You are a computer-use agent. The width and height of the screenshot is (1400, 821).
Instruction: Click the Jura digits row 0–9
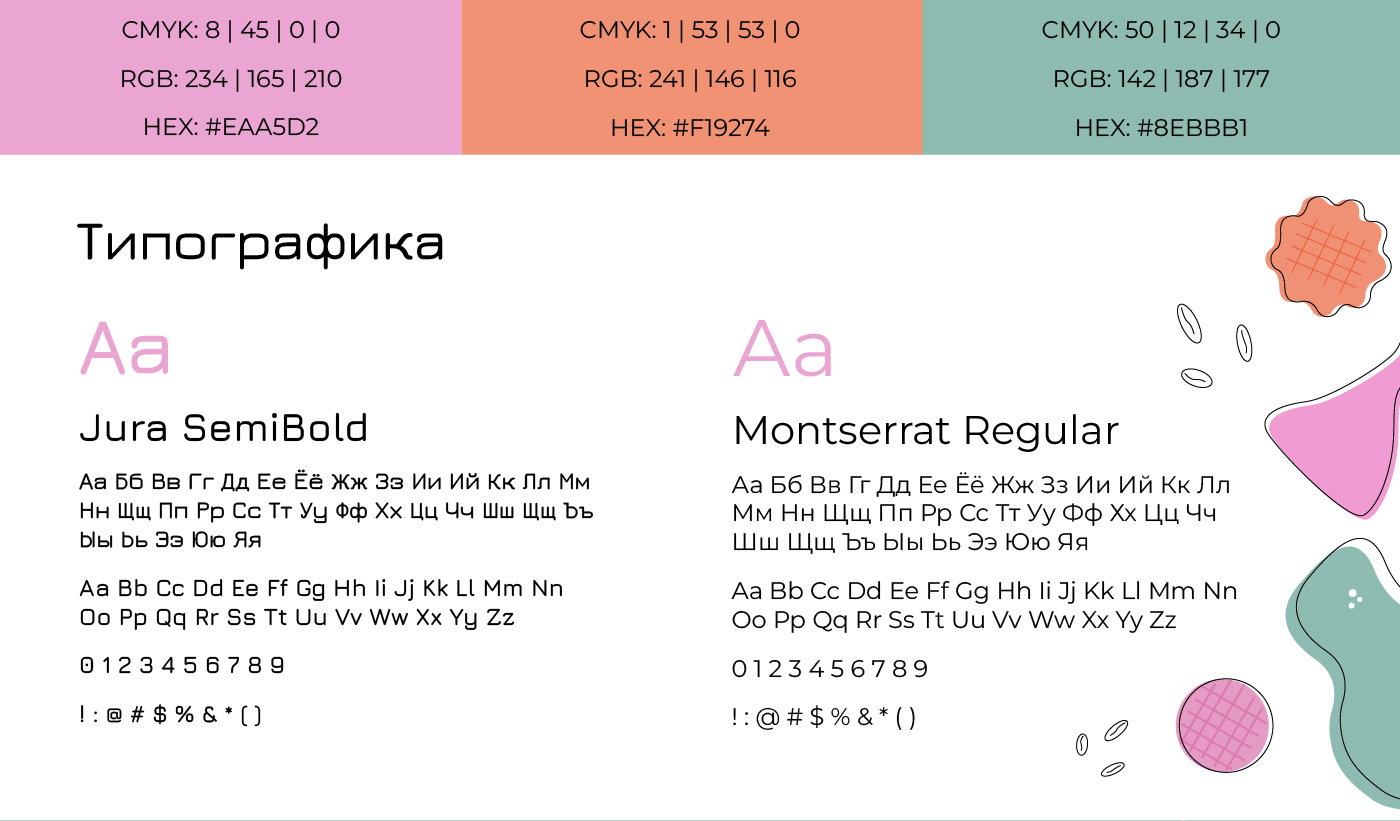click(182, 665)
